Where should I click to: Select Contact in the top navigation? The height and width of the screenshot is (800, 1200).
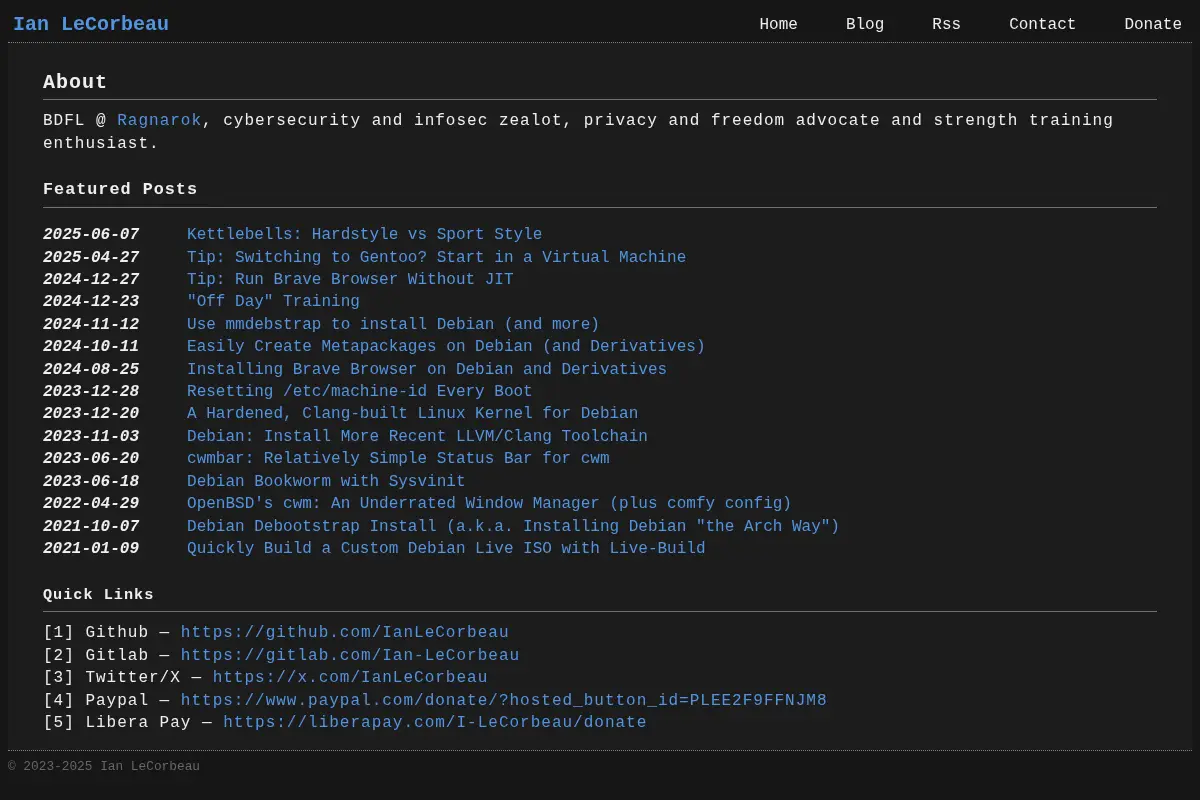pos(1042,24)
